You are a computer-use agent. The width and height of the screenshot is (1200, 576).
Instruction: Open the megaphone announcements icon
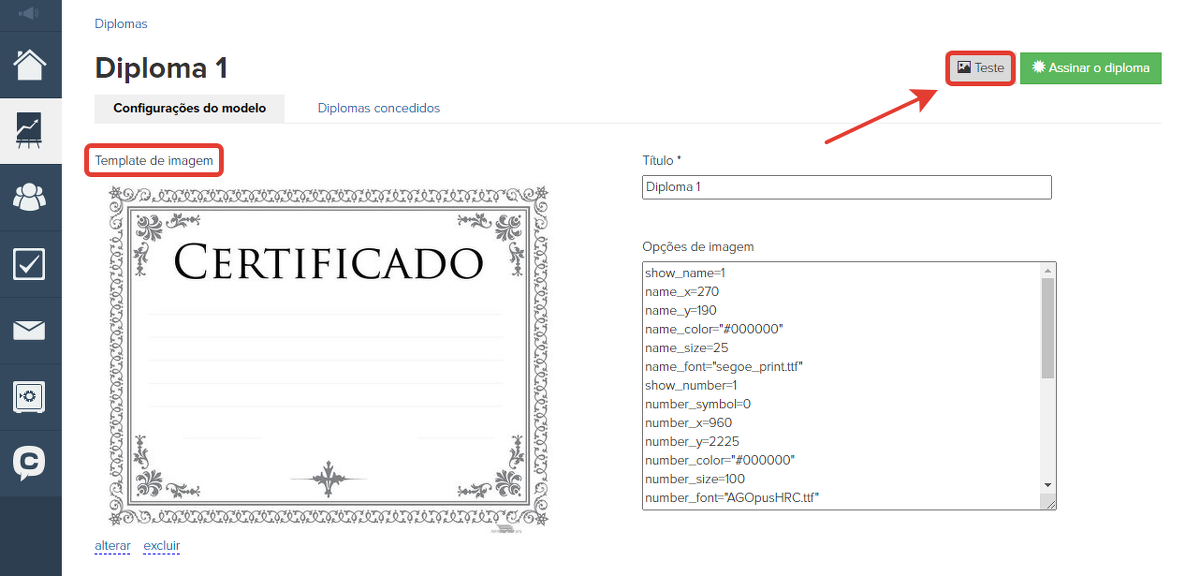tap(30, 14)
